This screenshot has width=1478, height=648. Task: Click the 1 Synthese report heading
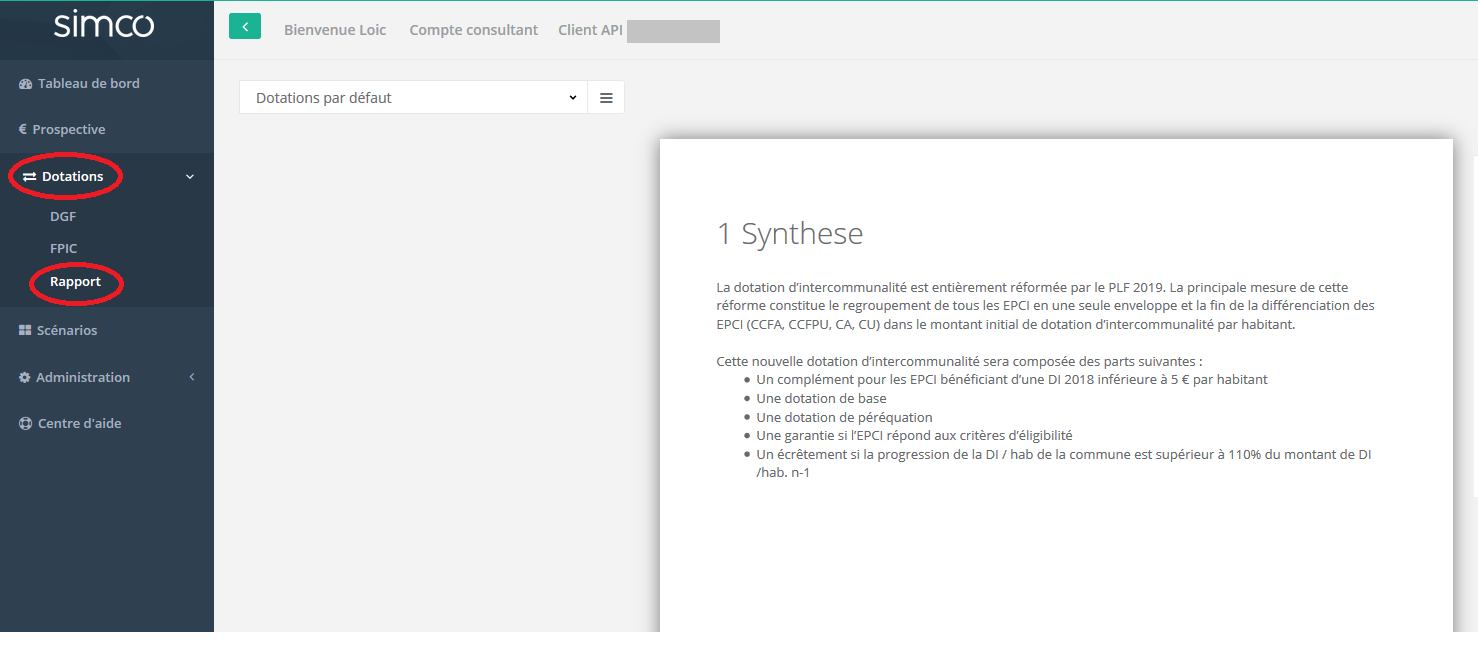click(x=790, y=234)
